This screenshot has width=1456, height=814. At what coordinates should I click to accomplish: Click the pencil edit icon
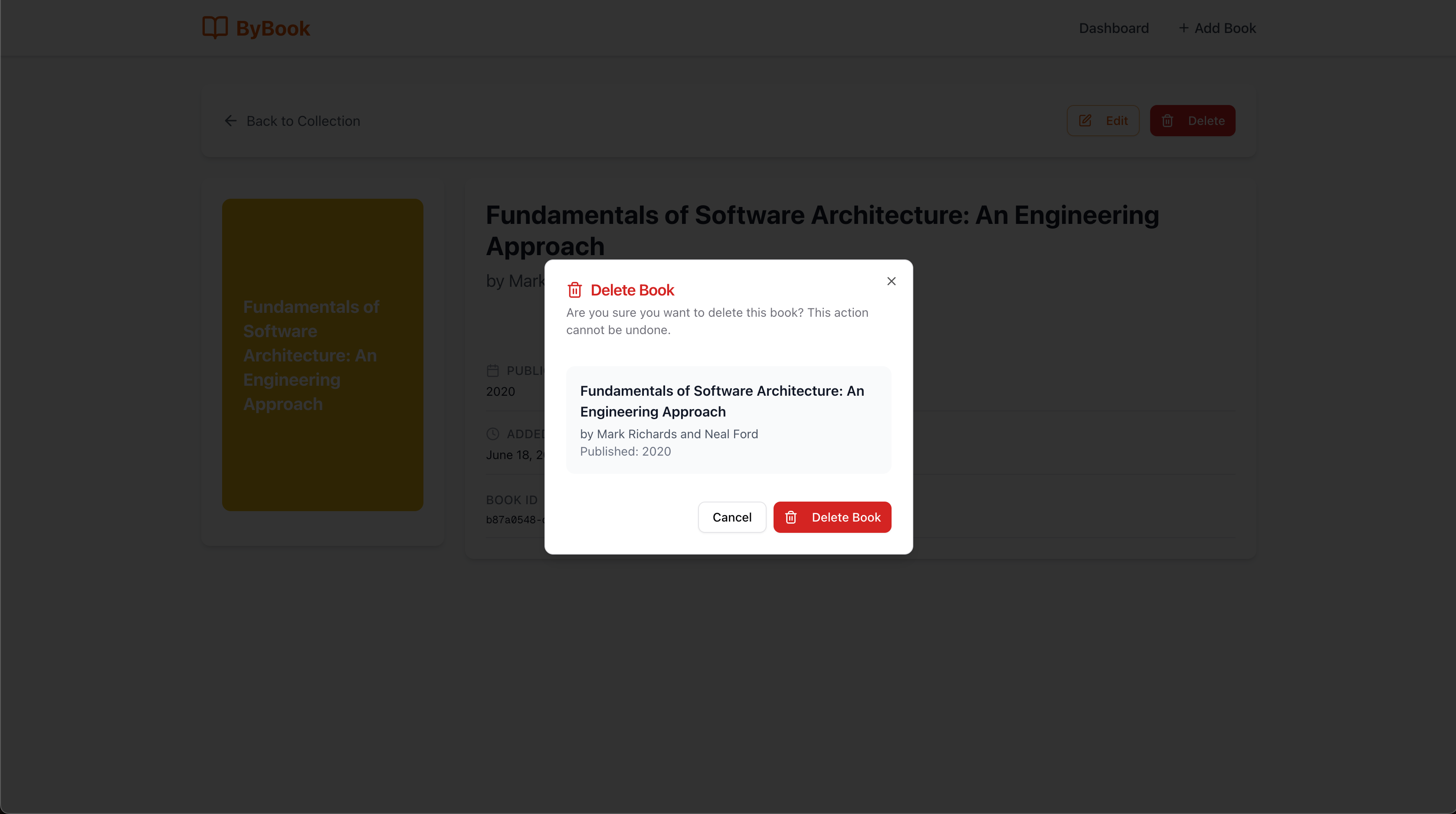tap(1085, 120)
